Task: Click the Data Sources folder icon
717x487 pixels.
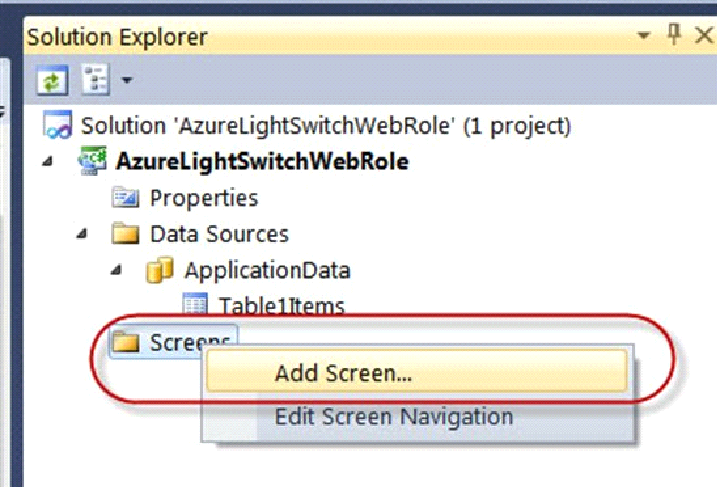Action: pyautogui.click(x=126, y=235)
